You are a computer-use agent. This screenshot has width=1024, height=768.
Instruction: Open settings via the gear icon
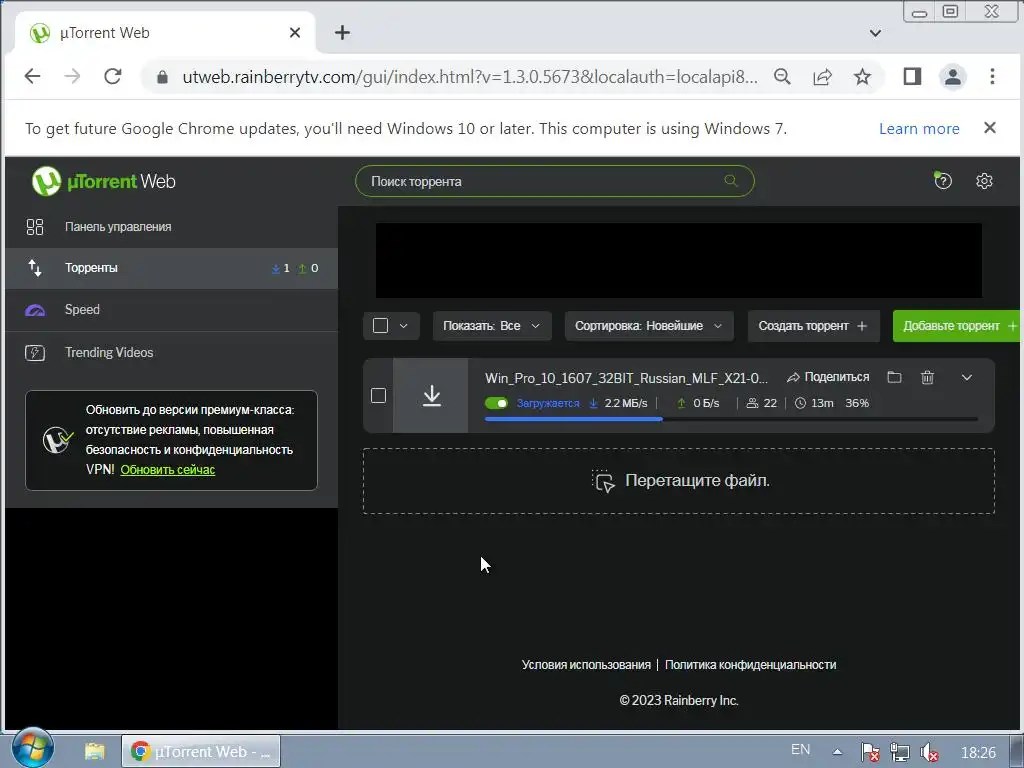point(984,181)
